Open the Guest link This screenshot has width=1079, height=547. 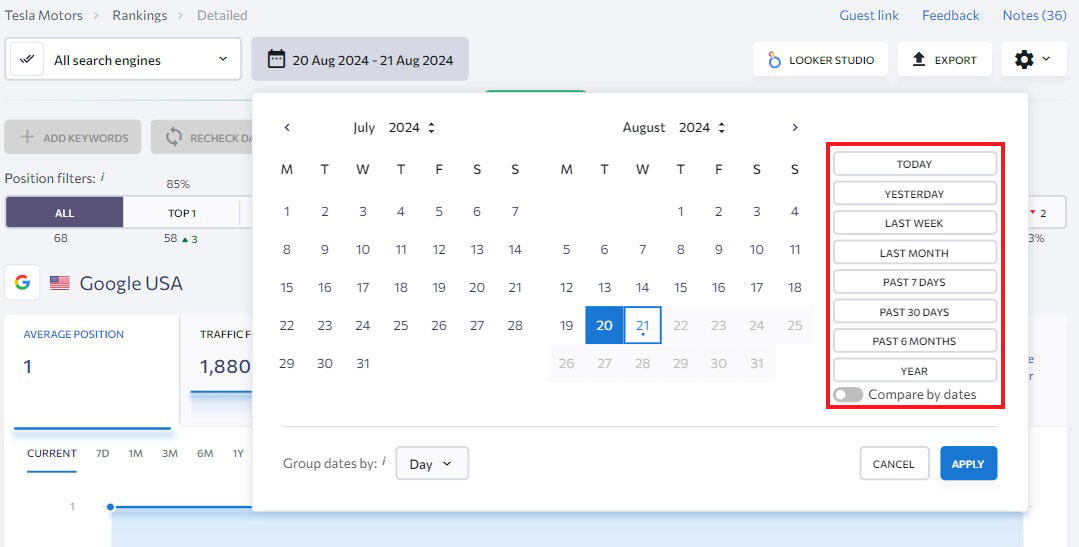coord(869,15)
